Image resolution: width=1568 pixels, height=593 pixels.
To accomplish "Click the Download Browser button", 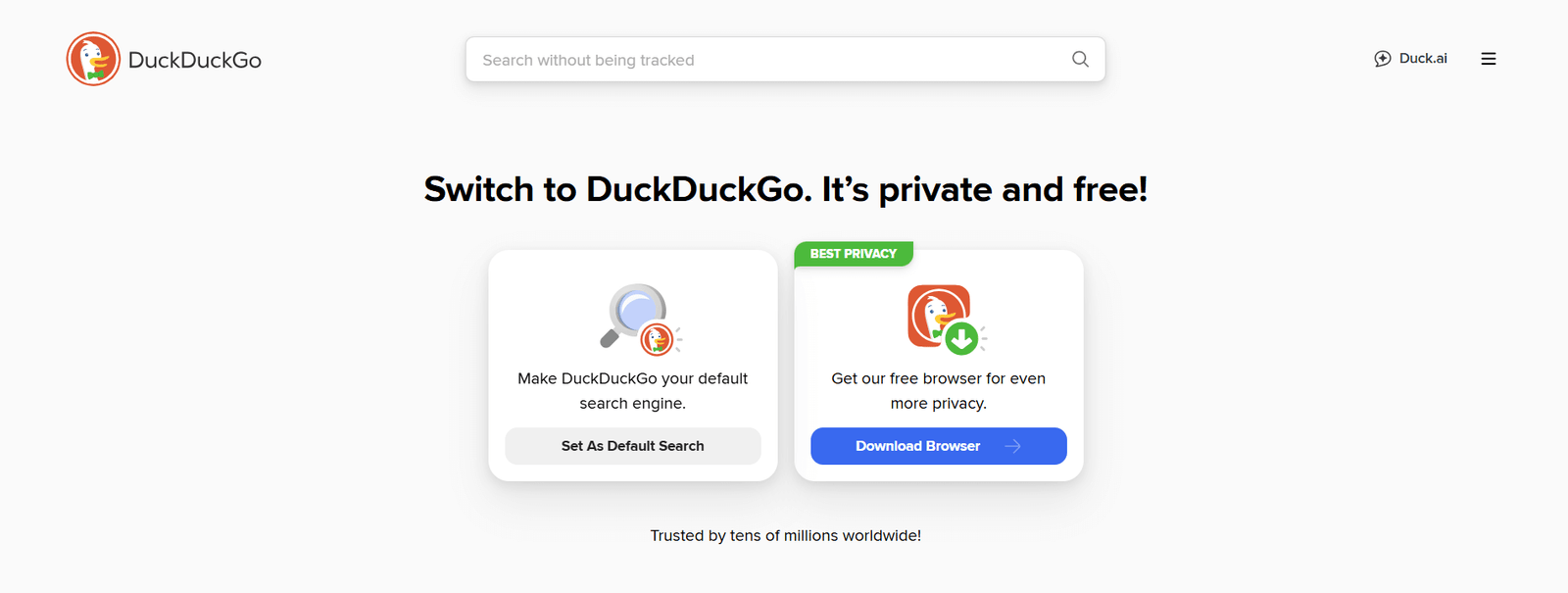I will tap(939, 446).
